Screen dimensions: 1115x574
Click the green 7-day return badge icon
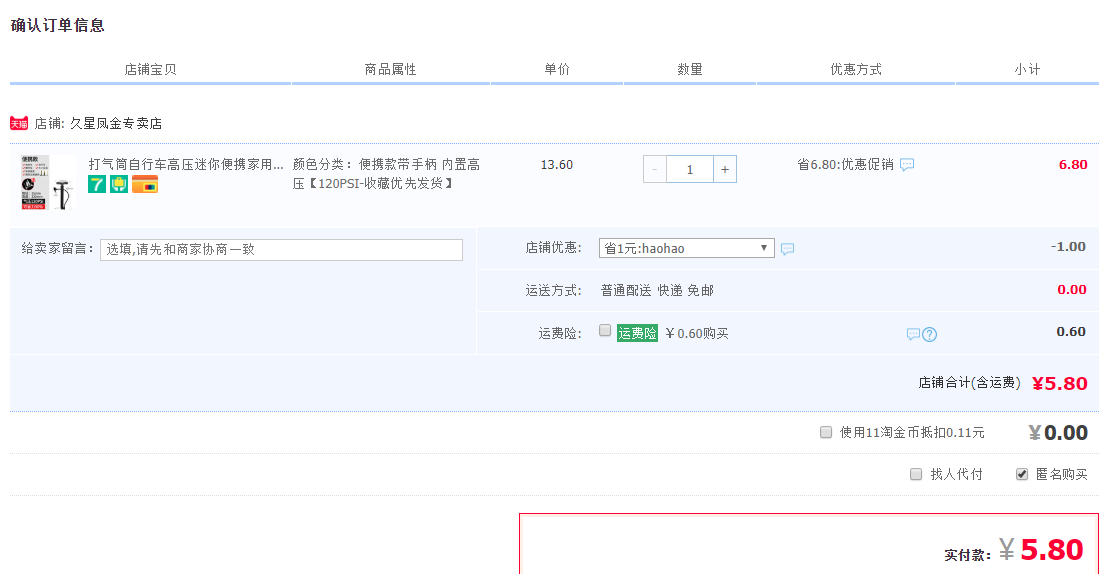[x=97, y=184]
